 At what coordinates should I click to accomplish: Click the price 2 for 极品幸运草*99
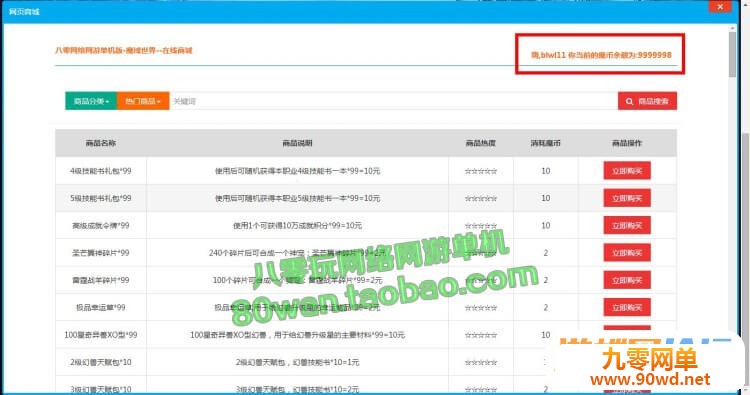(x=545, y=307)
